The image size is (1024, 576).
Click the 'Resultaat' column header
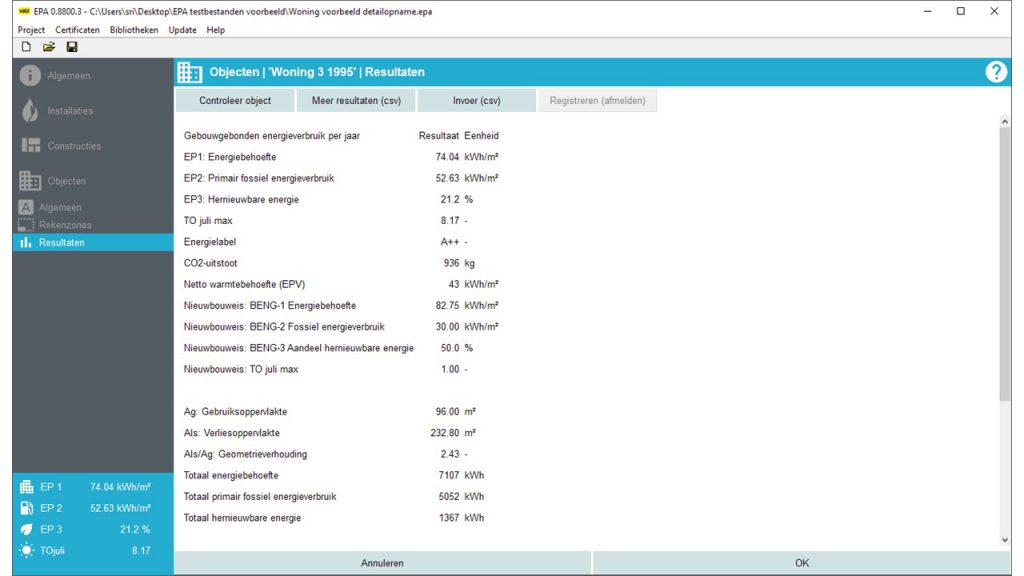pos(439,136)
